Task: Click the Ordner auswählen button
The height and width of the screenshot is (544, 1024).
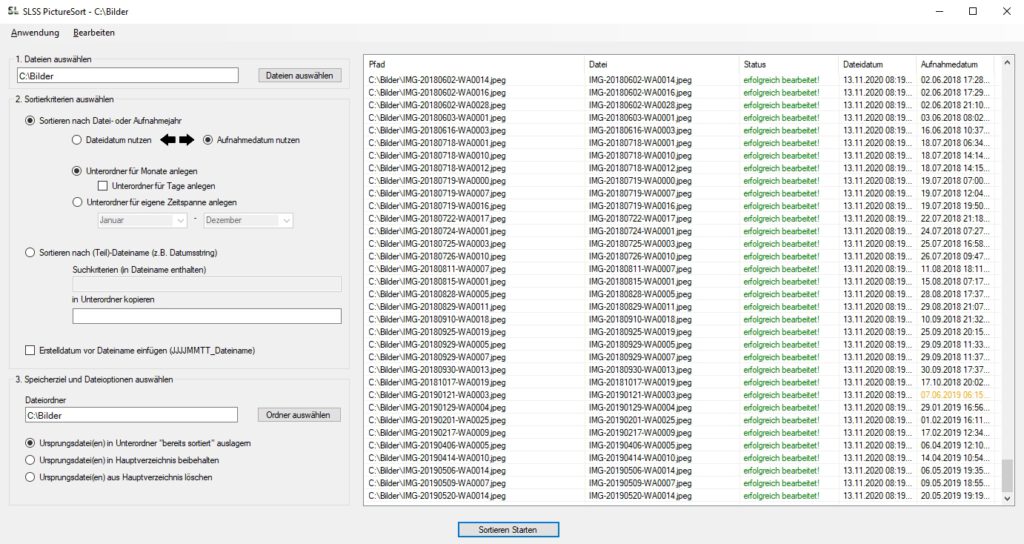Action: click(x=299, y=415)
